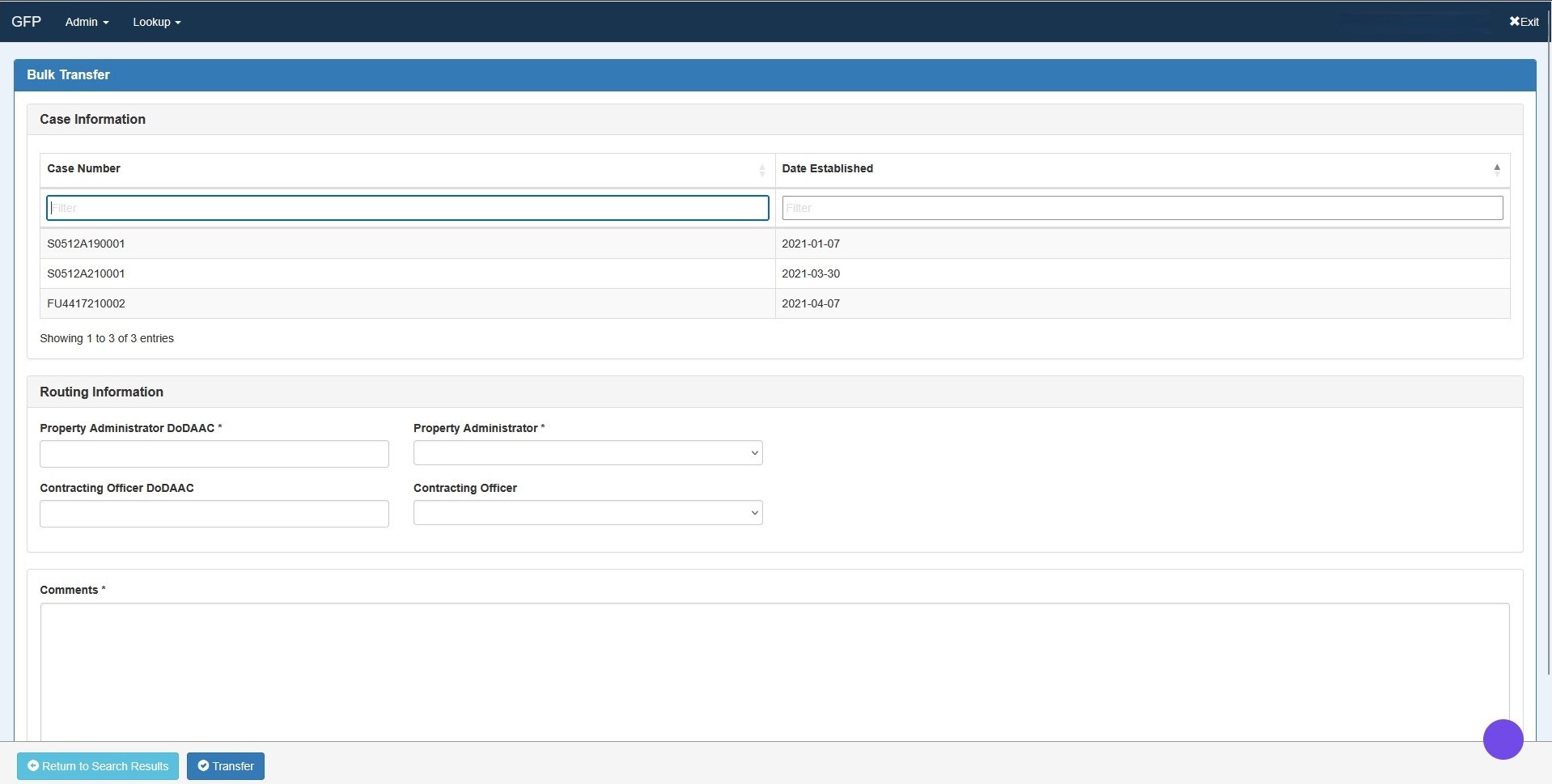Click the checkmark icon on Transfer button
This screenshot has height=784, width=1552.
pos(205,765)
